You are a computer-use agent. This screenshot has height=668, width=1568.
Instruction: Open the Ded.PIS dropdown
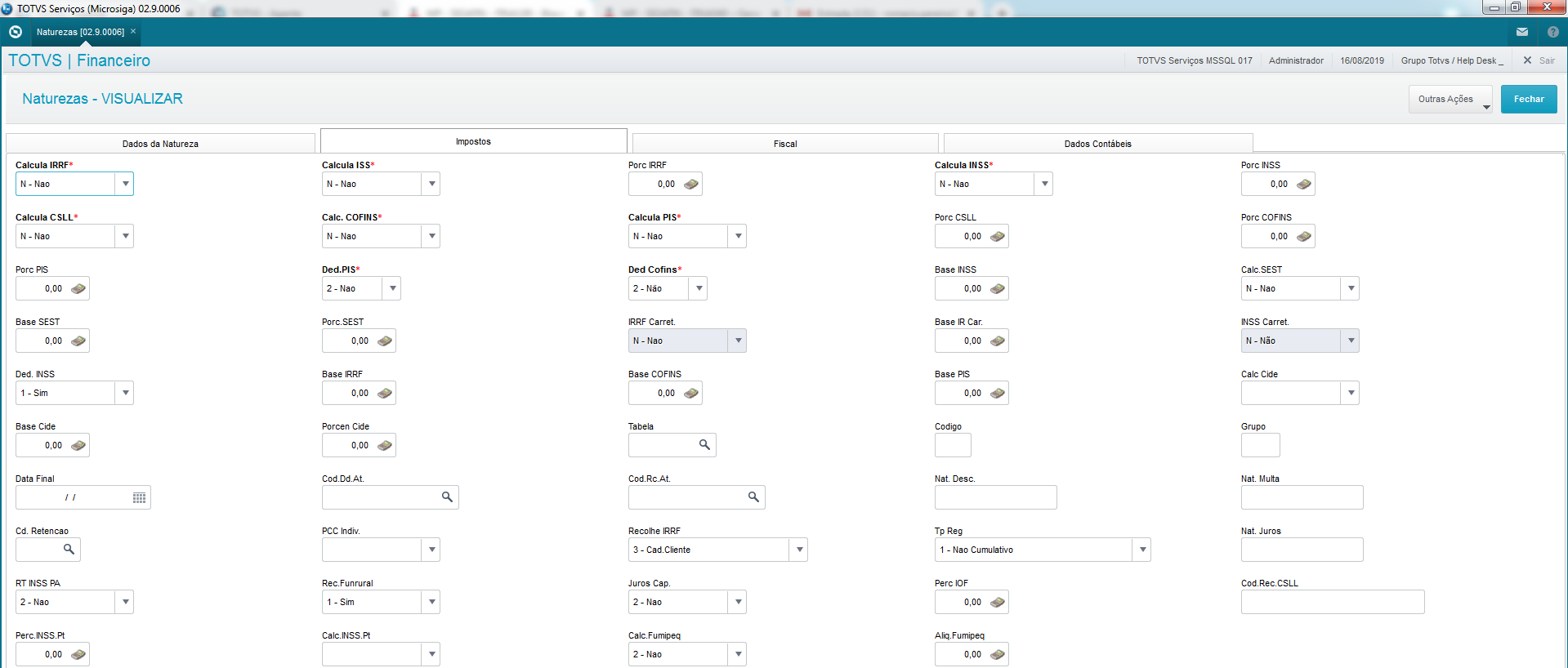(x=392, y=288)
